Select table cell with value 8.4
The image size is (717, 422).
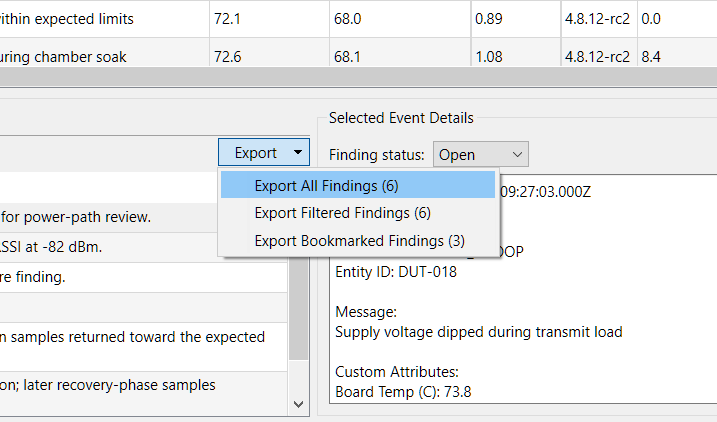[x=677, y=53]
